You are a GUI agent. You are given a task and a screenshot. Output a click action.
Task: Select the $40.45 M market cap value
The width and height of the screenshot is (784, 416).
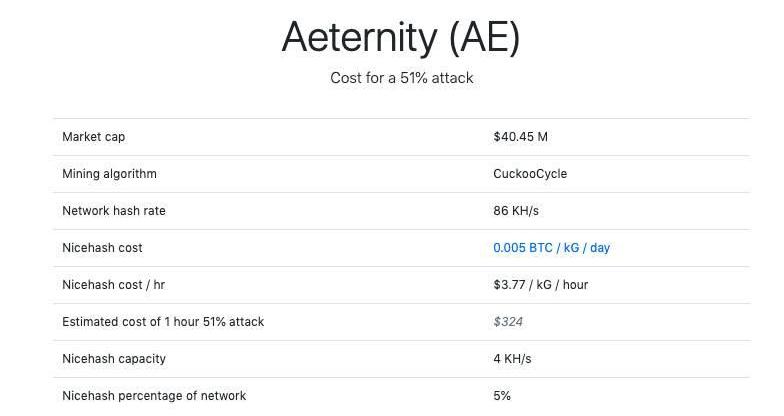(520, 137)
